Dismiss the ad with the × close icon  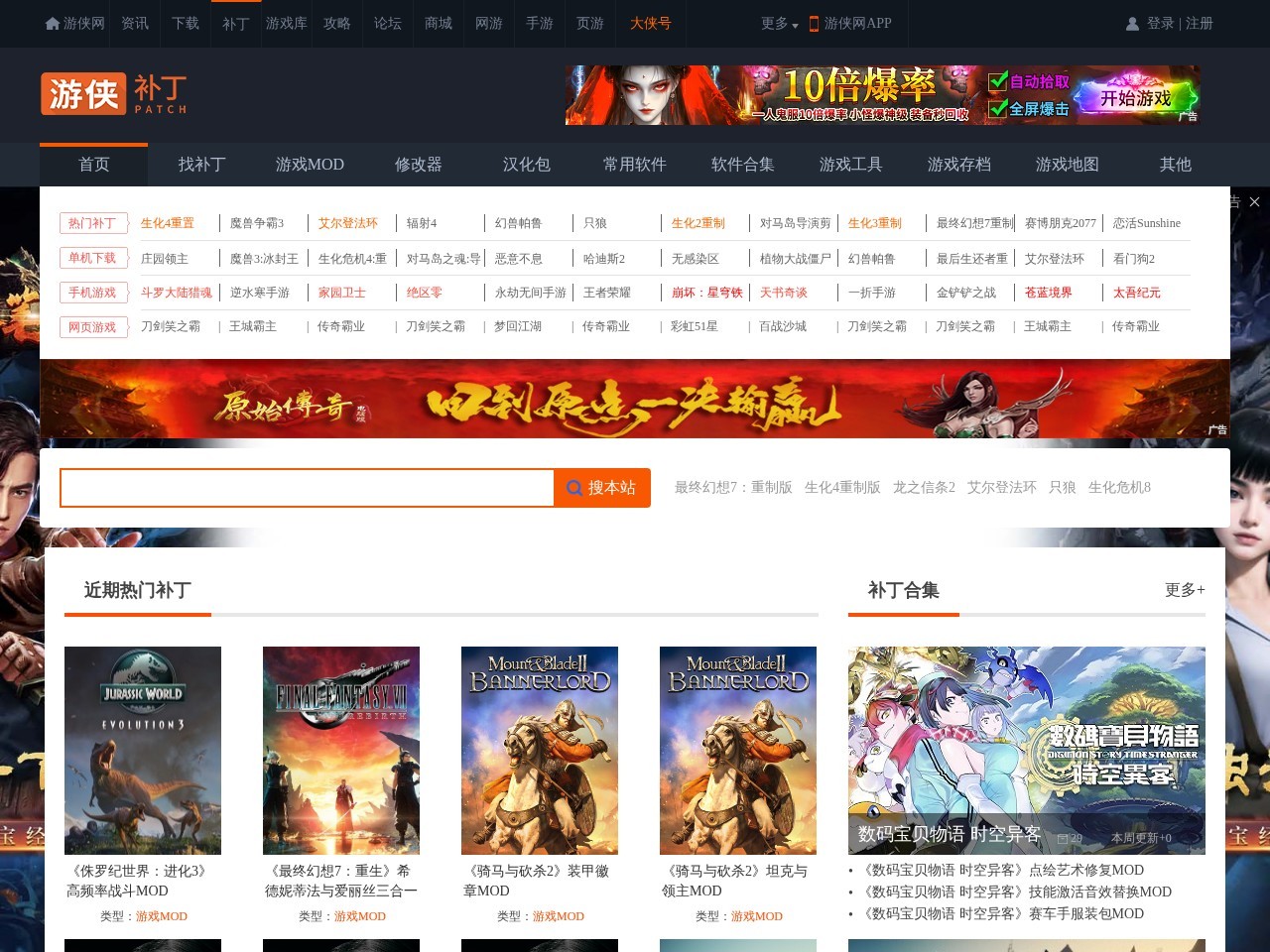tap(1254, 201)
